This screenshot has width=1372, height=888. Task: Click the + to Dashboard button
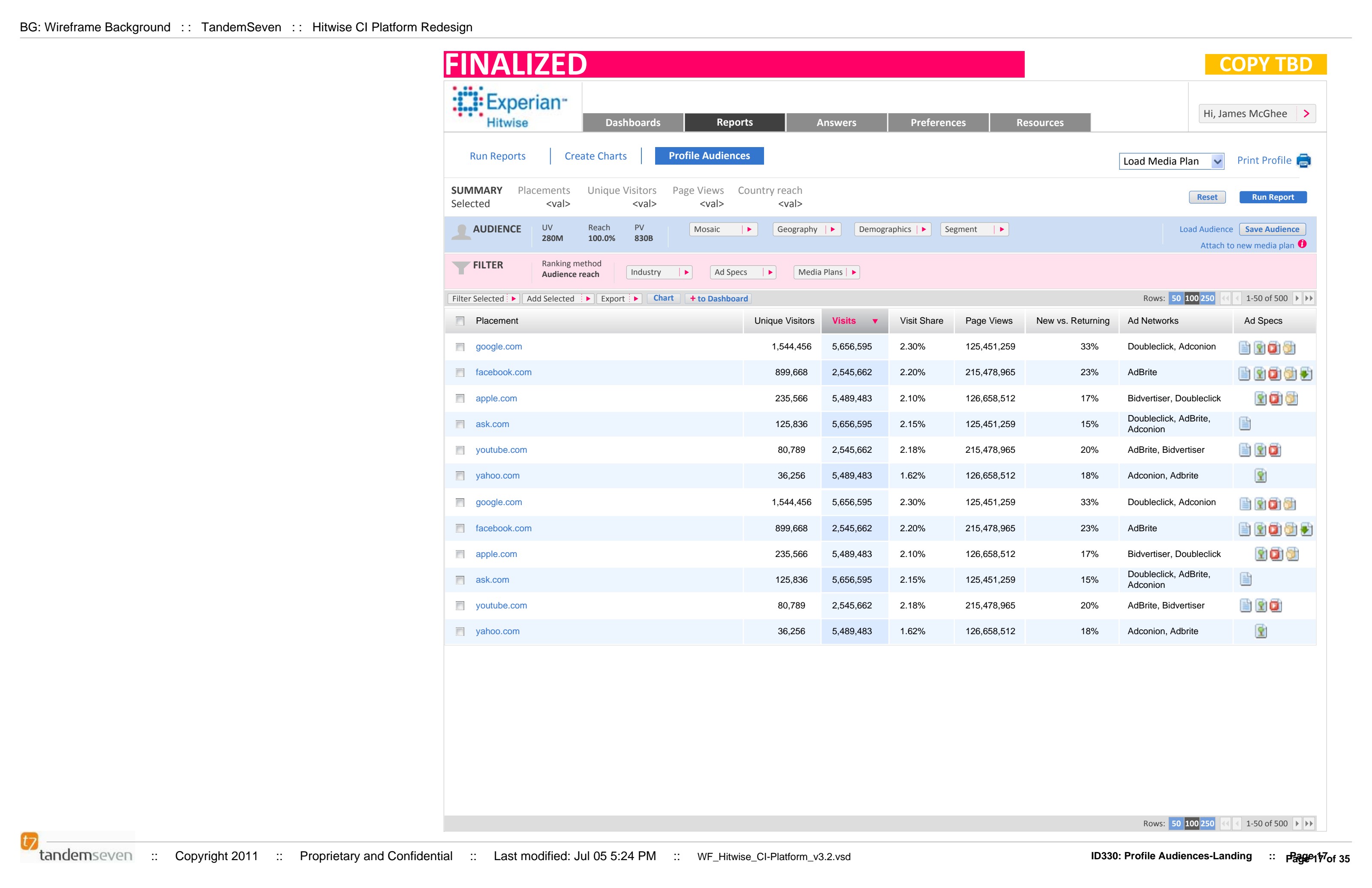[719, 299]
